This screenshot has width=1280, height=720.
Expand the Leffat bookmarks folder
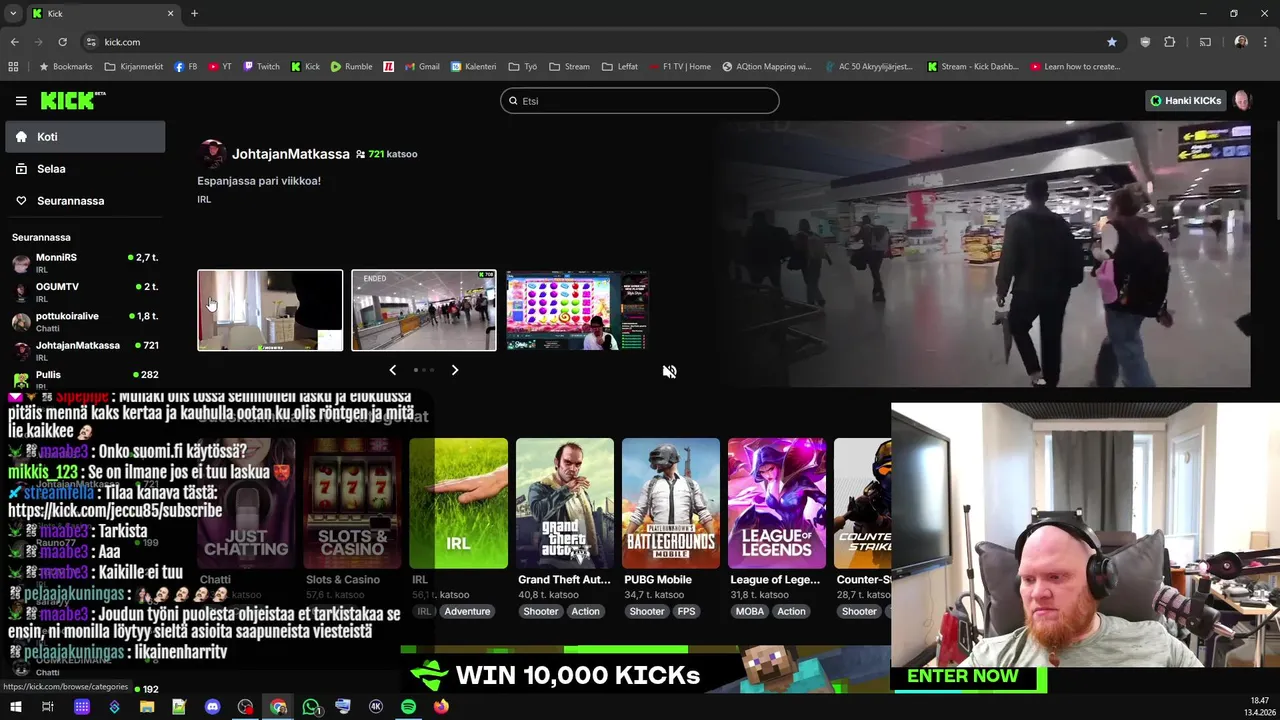tap(620, 67)
